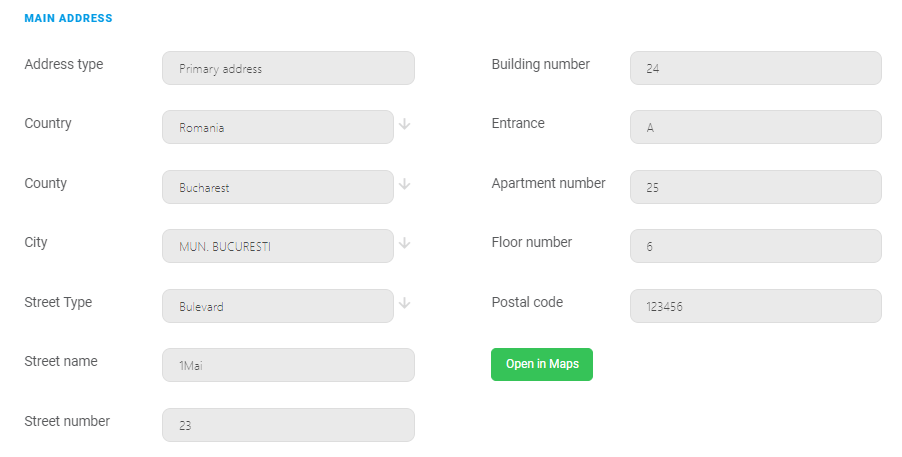This screenshot has height=457, width=902.
Task: Select the Address type field
Action: pos(288,68)
